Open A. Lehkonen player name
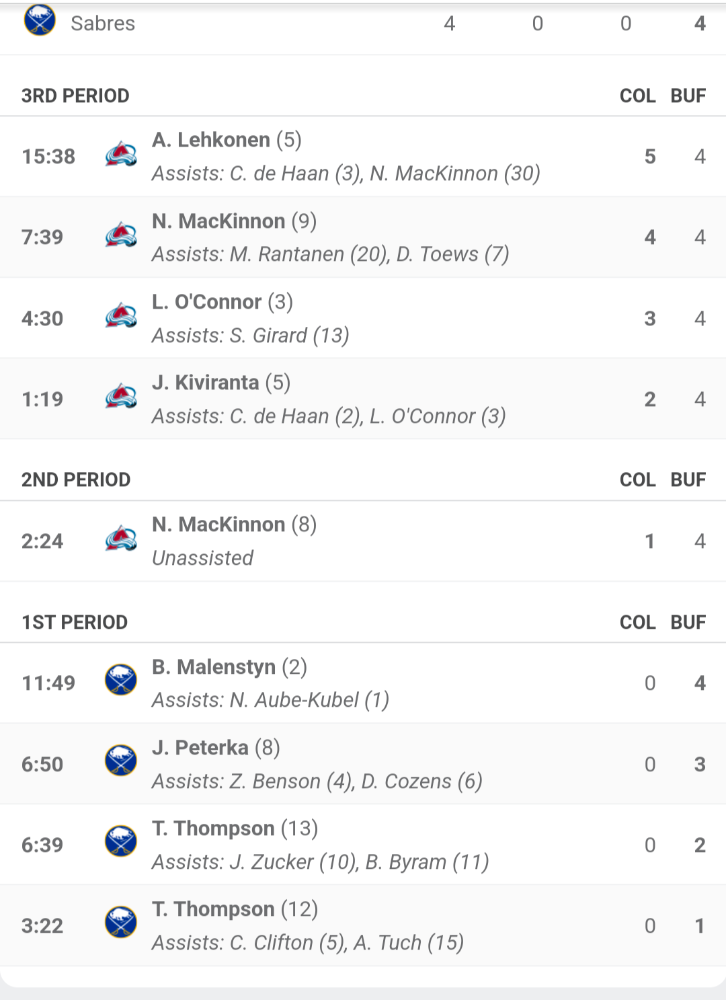This screenshot has height=1000, width=726. pyautogui.click(x=211, y=140)
